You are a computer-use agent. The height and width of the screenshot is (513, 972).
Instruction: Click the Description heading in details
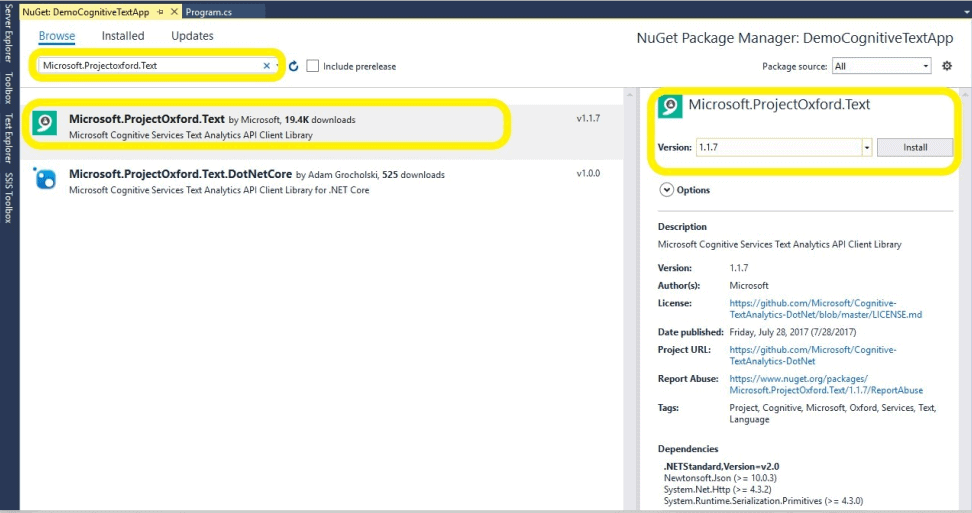pyautogui.click(x=682, y=227)
